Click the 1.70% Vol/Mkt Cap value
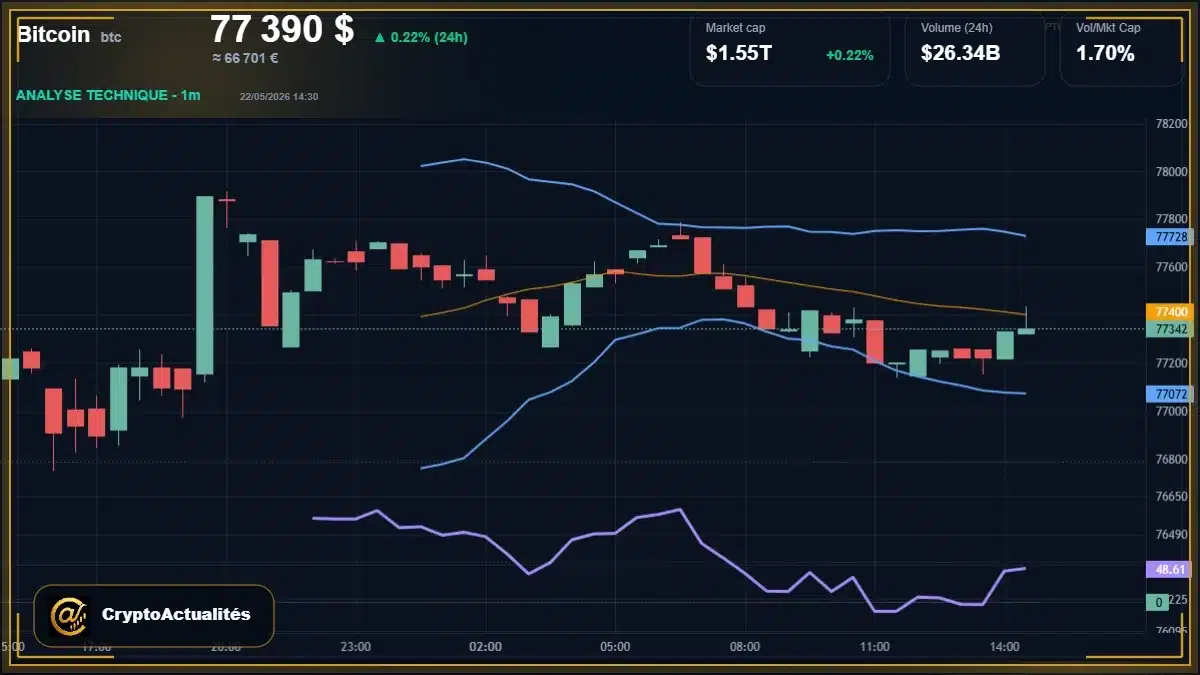1200x675 pixels. 1105,54
